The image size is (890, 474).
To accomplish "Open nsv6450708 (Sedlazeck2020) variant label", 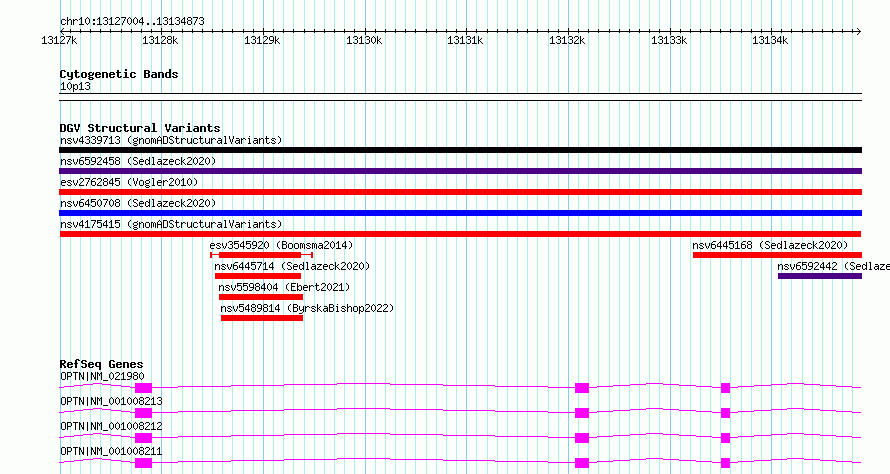I will tap(138, 203).
